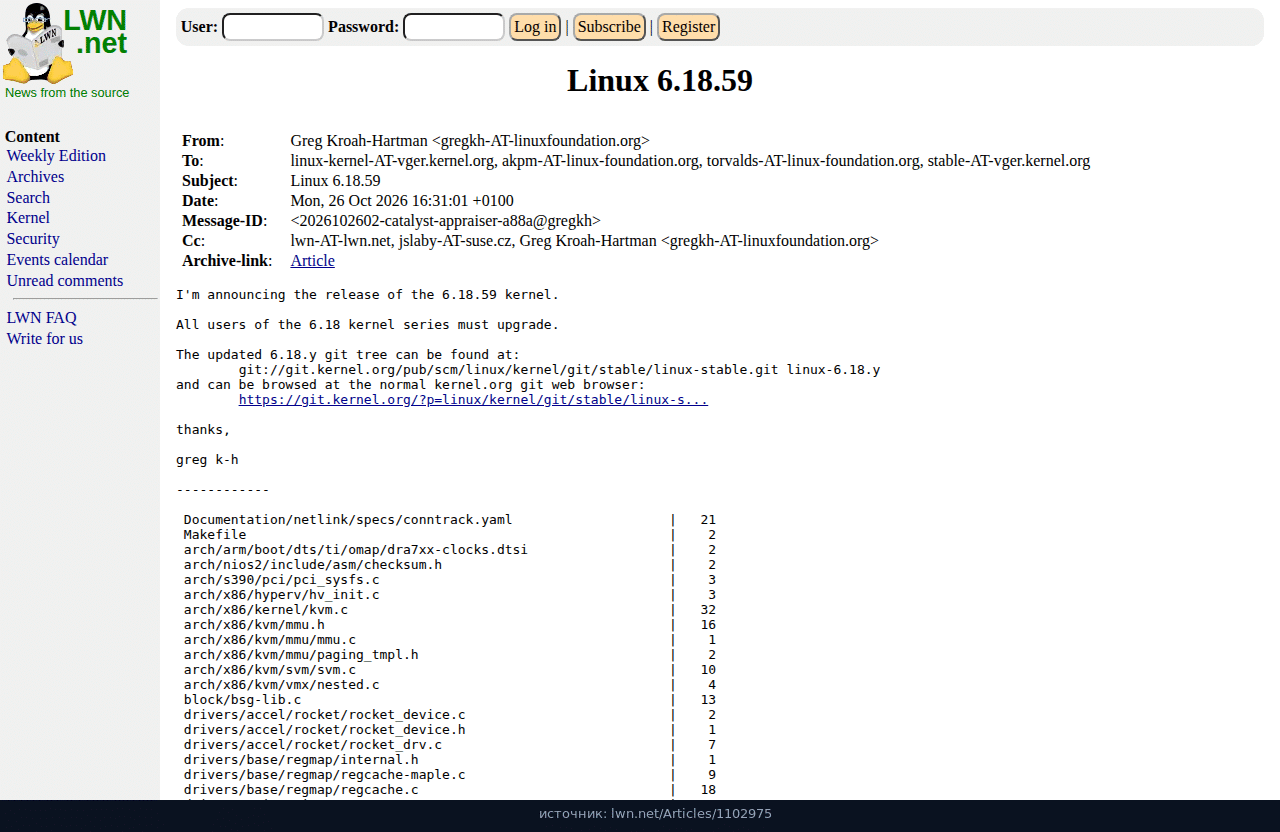Click the Cc recipients line
Image resolution: width=1280 pixels, height=832 pixels.
pyautogui.click(x=585, y=241)
